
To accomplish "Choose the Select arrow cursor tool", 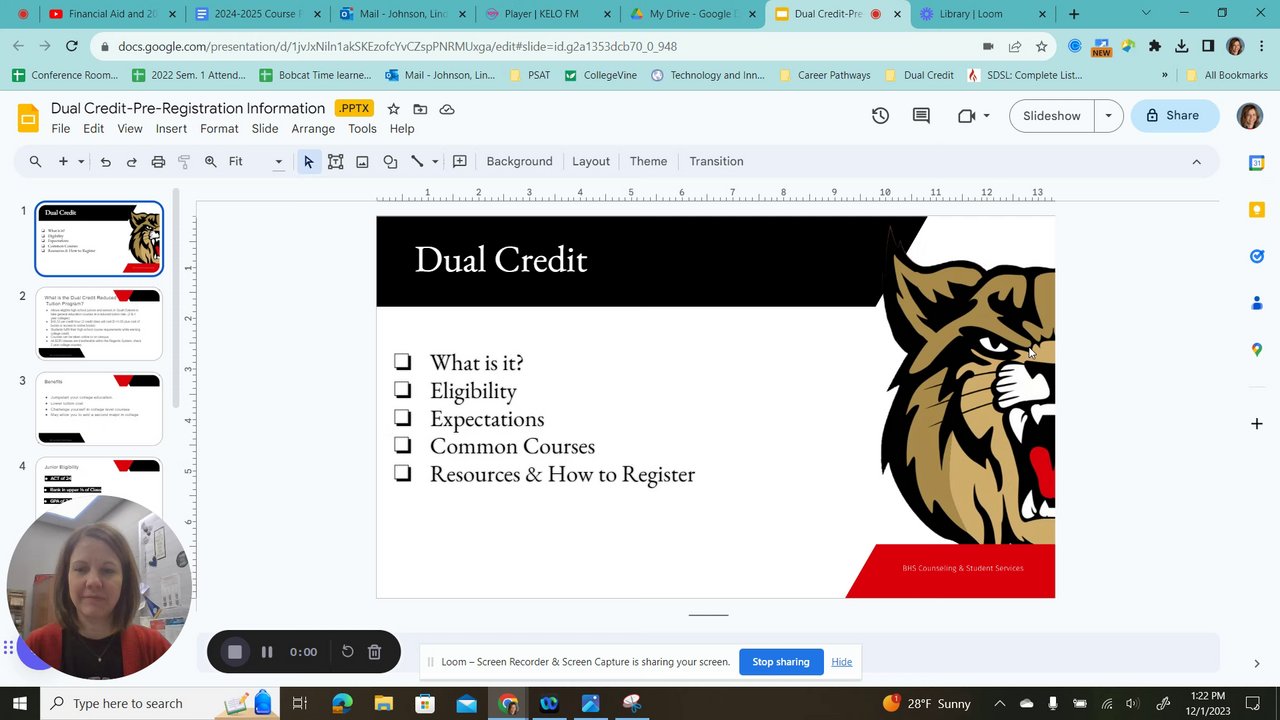I will point(308,161).
